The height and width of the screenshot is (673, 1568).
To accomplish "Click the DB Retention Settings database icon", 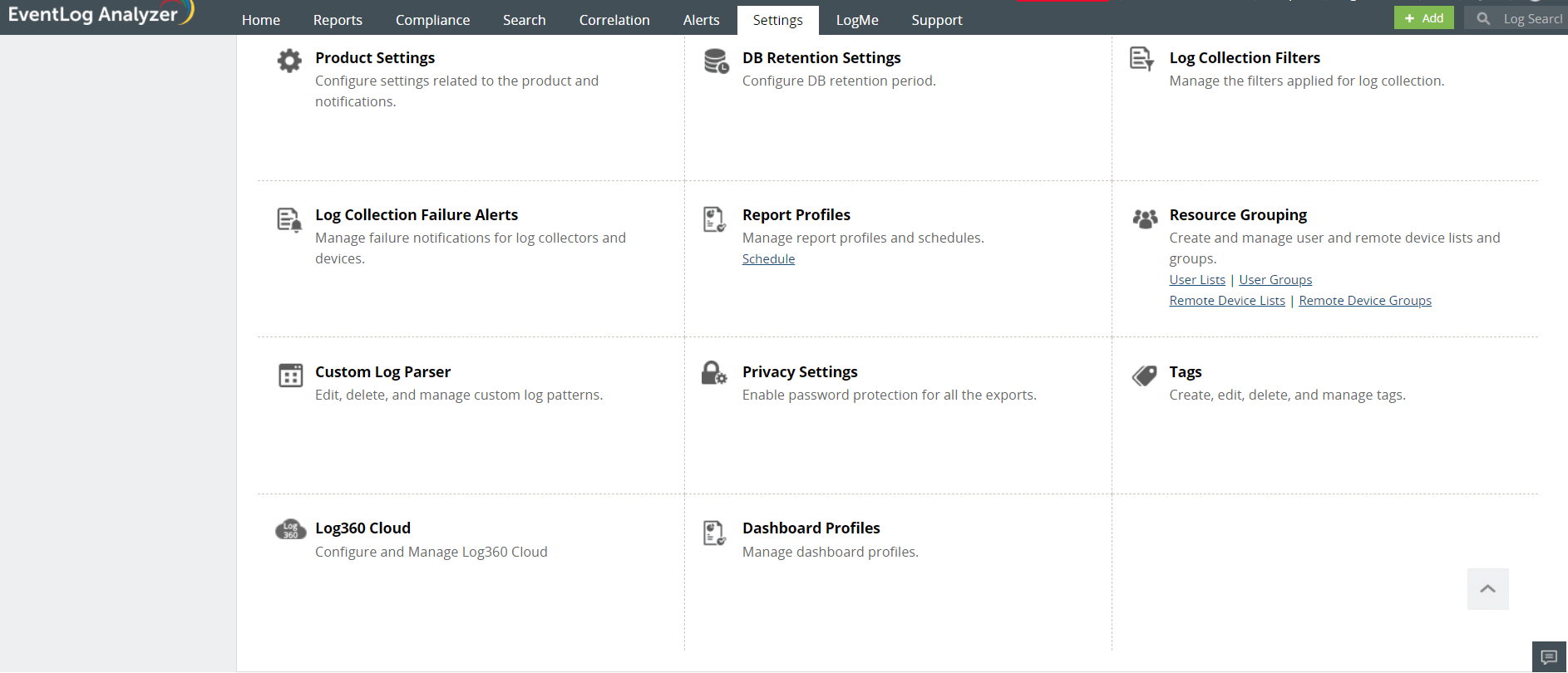I will pyautogui.click(x=716, y=61).
